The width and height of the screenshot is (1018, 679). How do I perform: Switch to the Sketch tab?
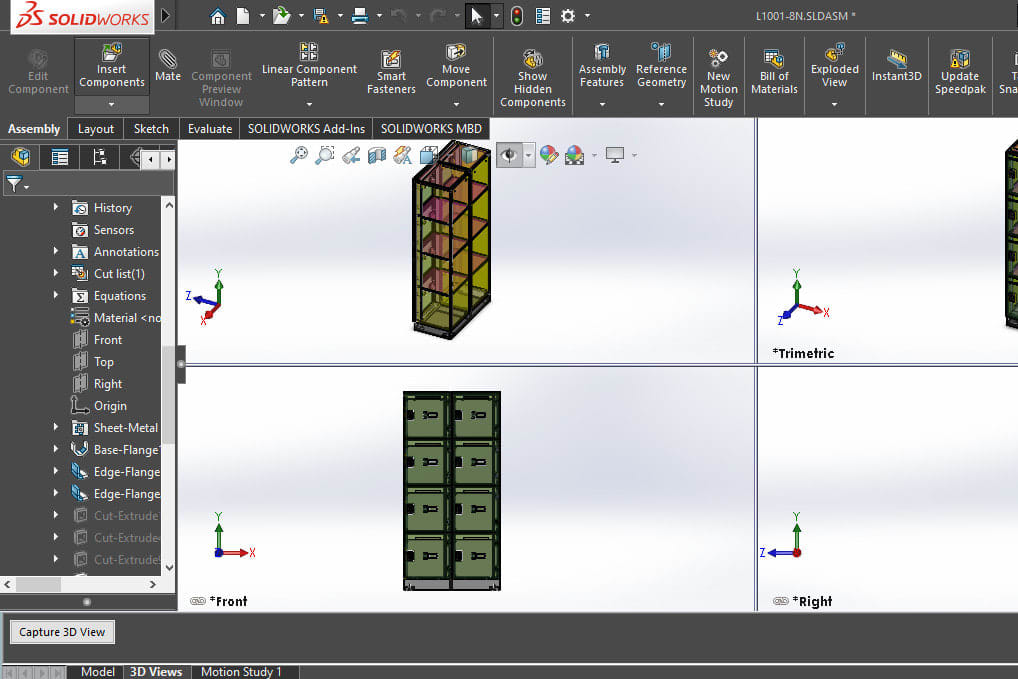pyautogui.click(x=151, y=129)
